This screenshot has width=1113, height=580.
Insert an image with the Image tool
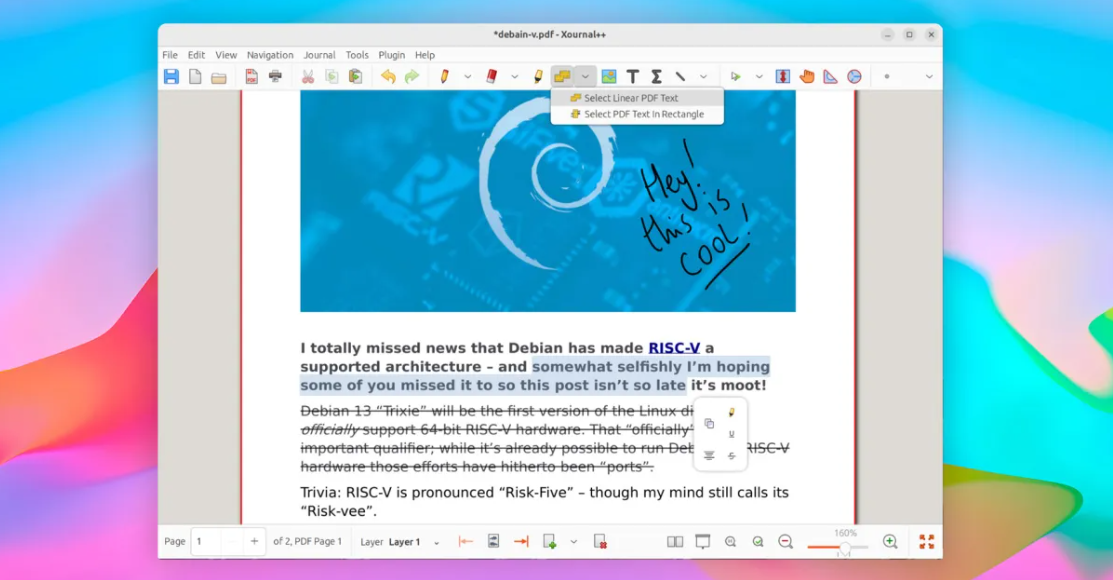pyautogui.click(x=609, y=75)
